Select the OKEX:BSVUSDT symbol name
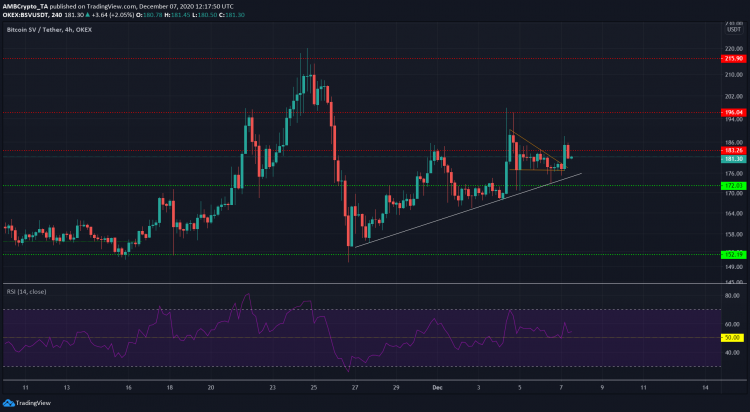The image size is (750, 412). click(29, 14)
